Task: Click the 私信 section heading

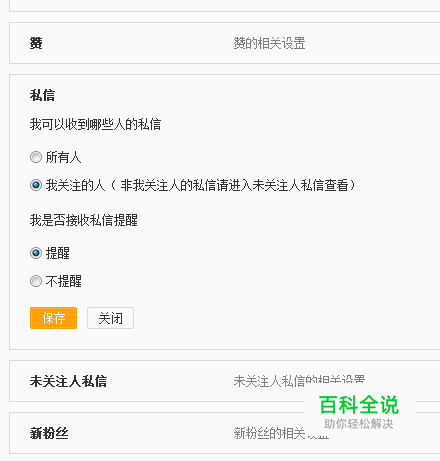Action: click(42, 95)
